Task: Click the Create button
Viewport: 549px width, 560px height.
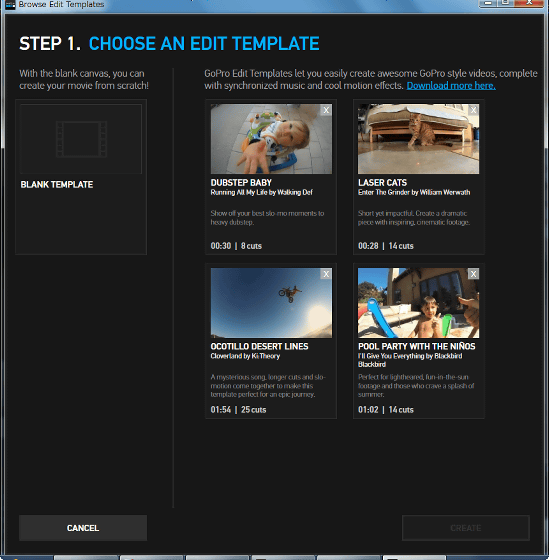Action: (x=466, y=528)
